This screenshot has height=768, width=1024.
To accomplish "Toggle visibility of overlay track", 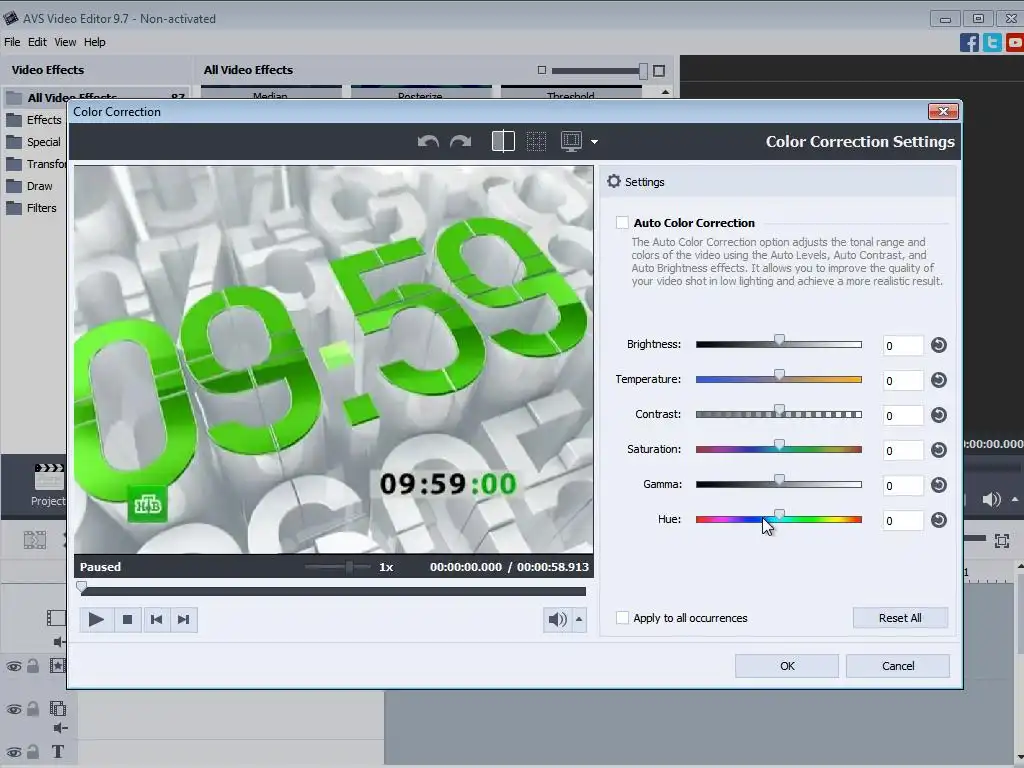I will pos(14,709).
